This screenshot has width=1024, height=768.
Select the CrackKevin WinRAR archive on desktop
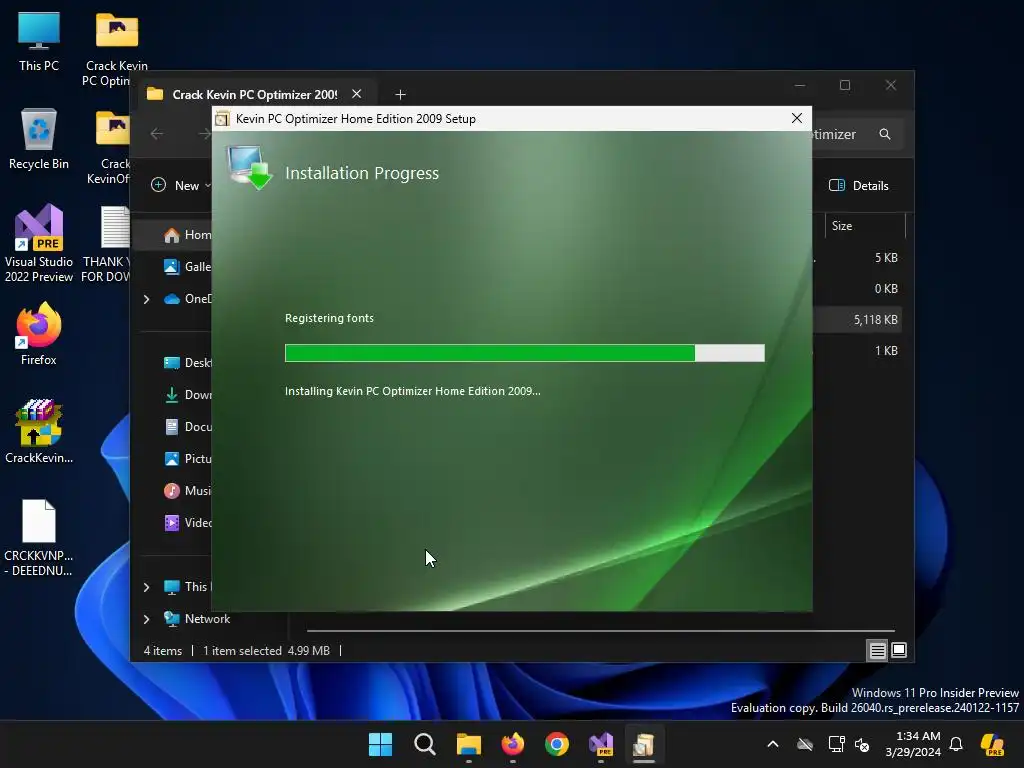coord(39,432)
